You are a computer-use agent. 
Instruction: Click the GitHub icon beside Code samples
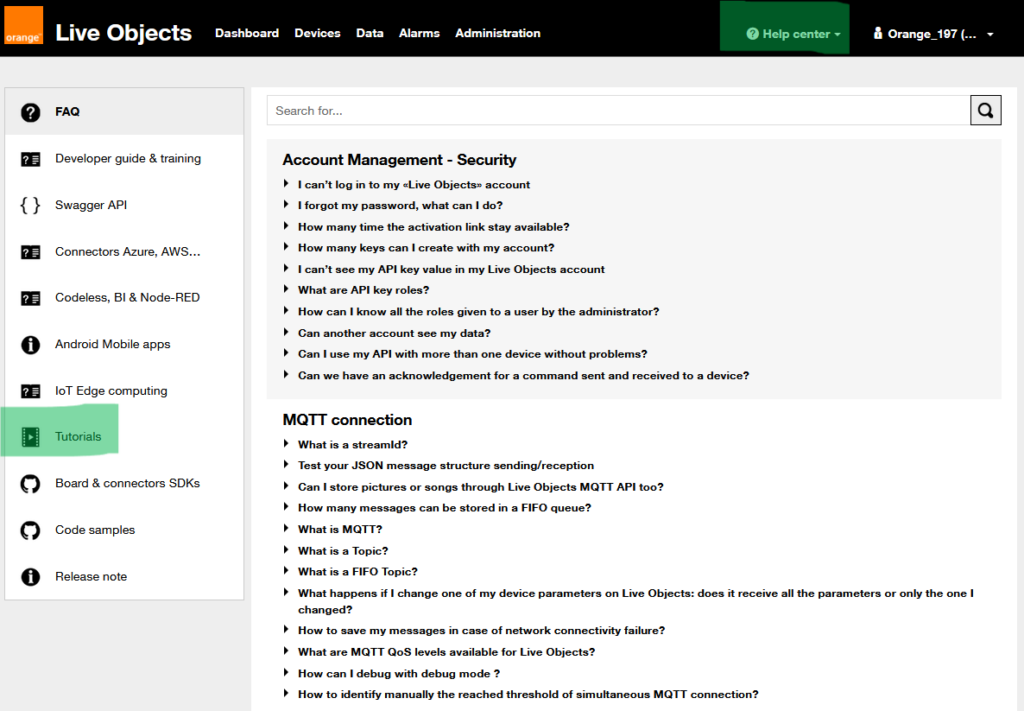[x=31, y=530]
